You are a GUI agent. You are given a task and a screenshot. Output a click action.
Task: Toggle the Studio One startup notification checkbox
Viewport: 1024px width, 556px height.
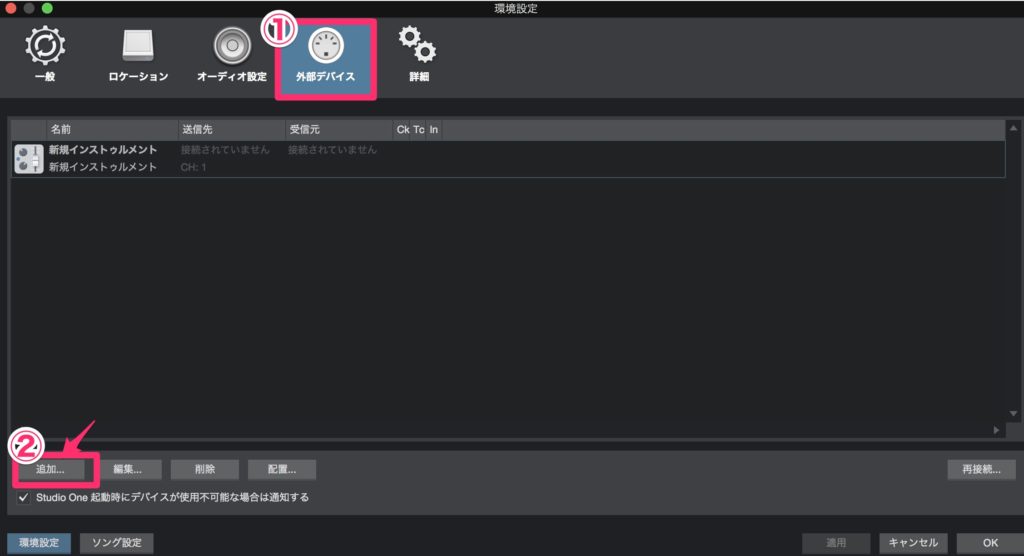[24, 497]
